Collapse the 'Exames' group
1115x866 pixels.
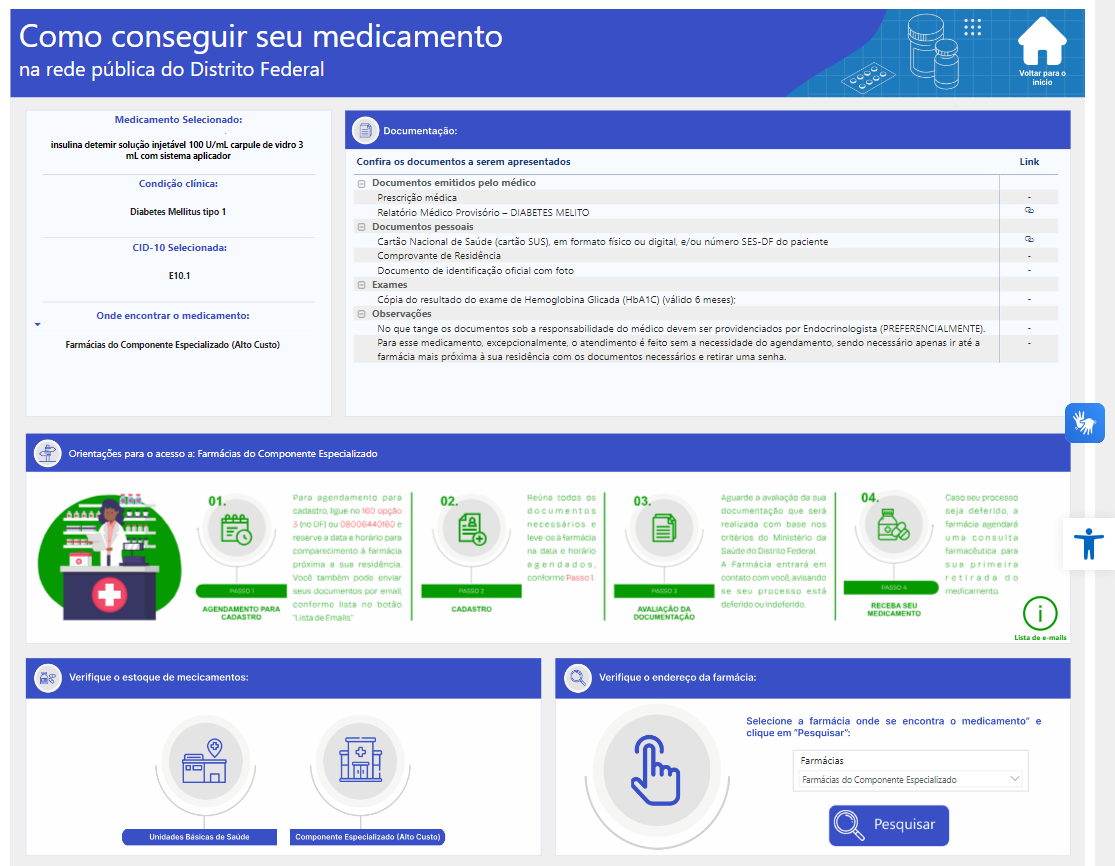pos(361,285)
